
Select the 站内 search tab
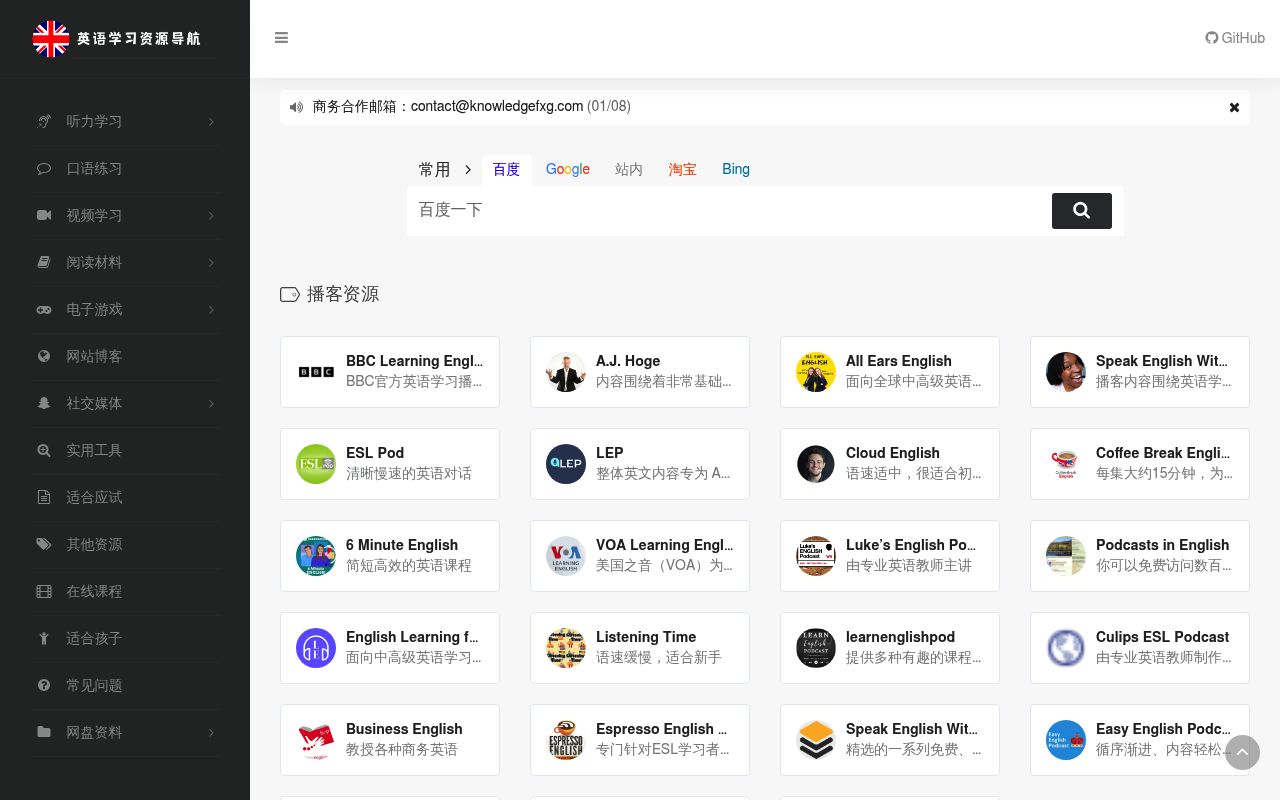[629, 170]
